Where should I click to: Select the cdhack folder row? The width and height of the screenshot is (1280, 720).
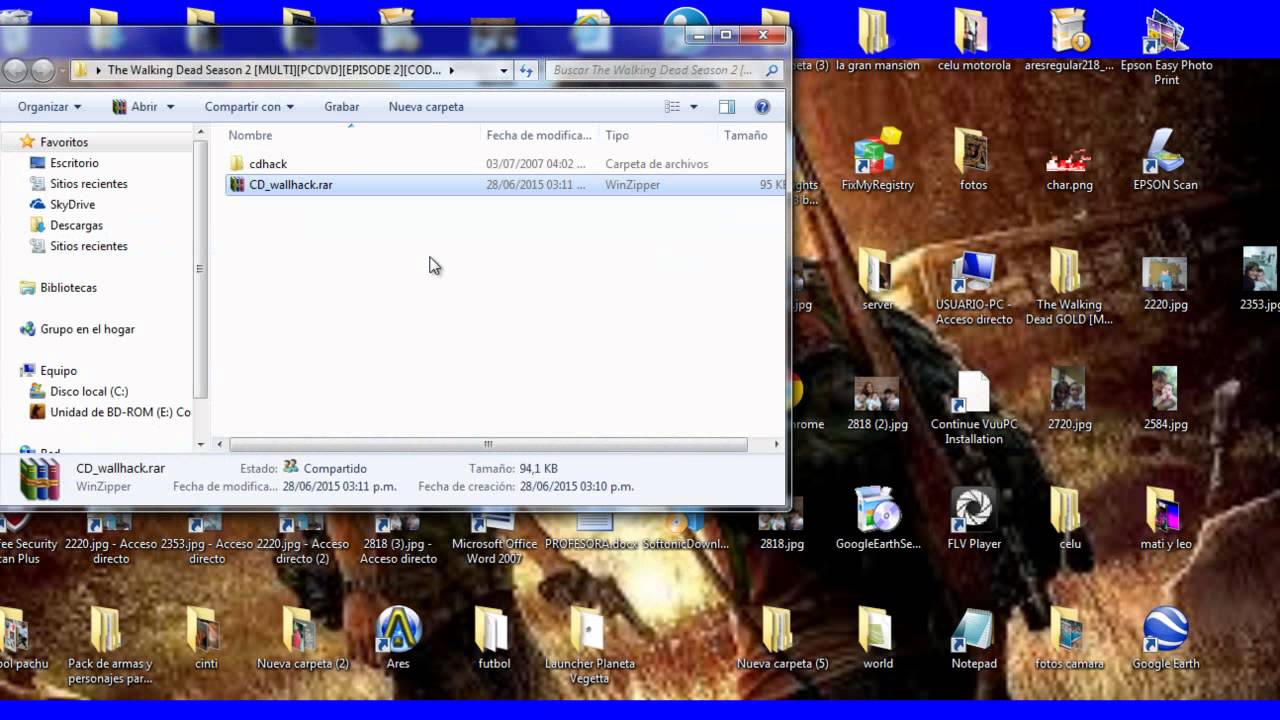tap(505, 164)
